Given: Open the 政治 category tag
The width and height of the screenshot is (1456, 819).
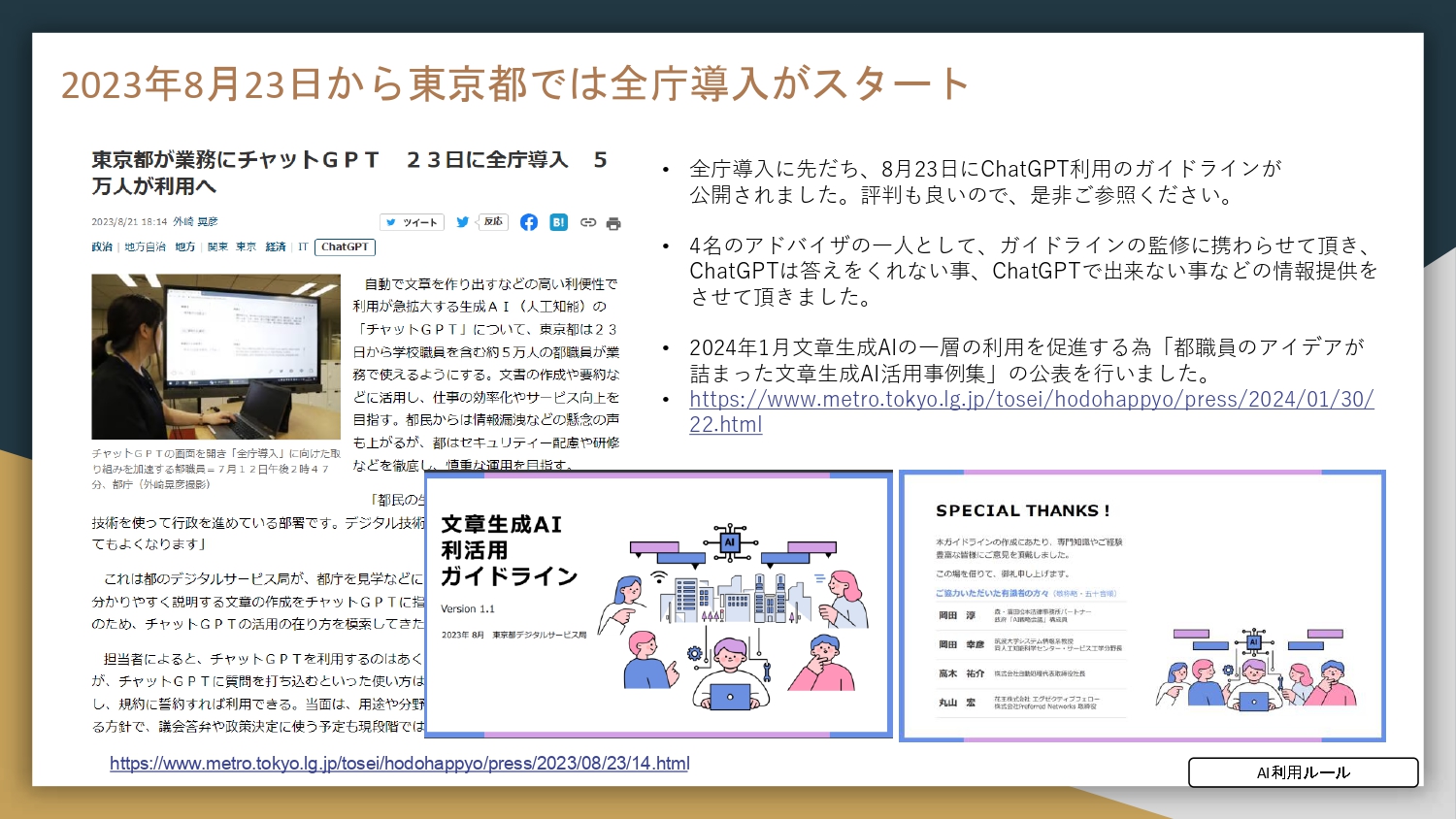Looking at the screenshot, I should pos(102,247).
